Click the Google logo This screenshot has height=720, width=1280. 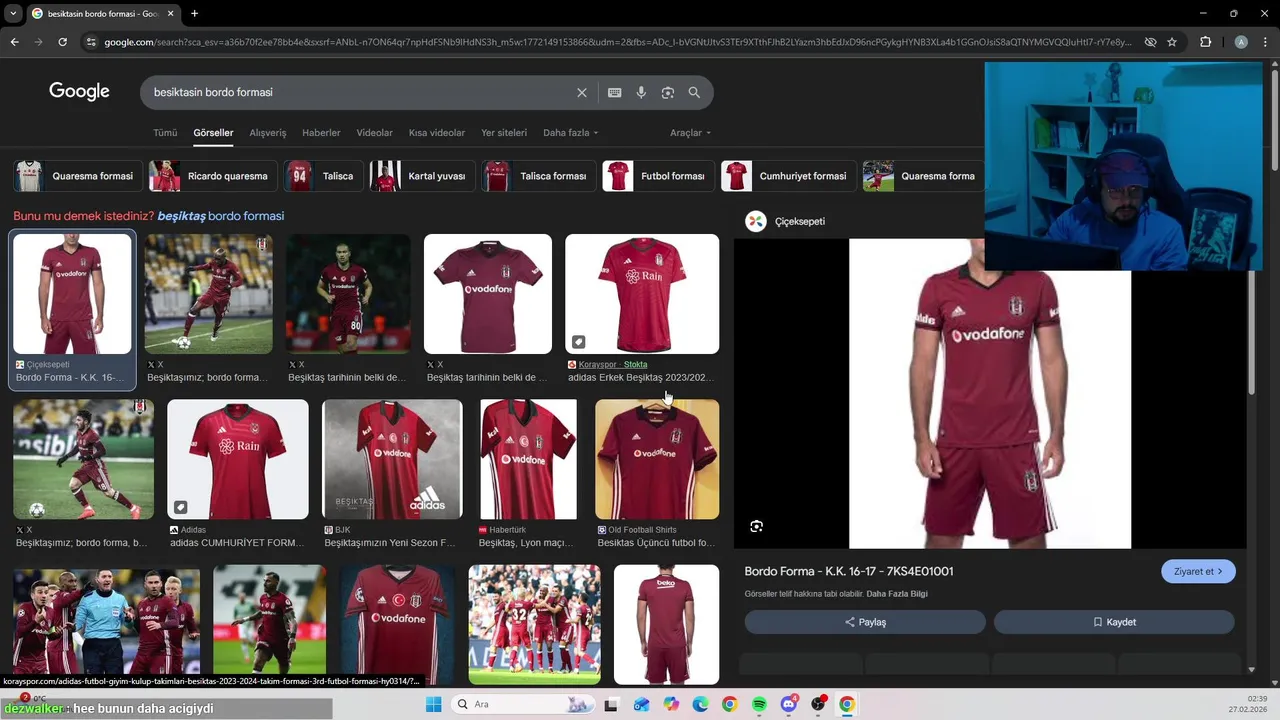point(79,92)
